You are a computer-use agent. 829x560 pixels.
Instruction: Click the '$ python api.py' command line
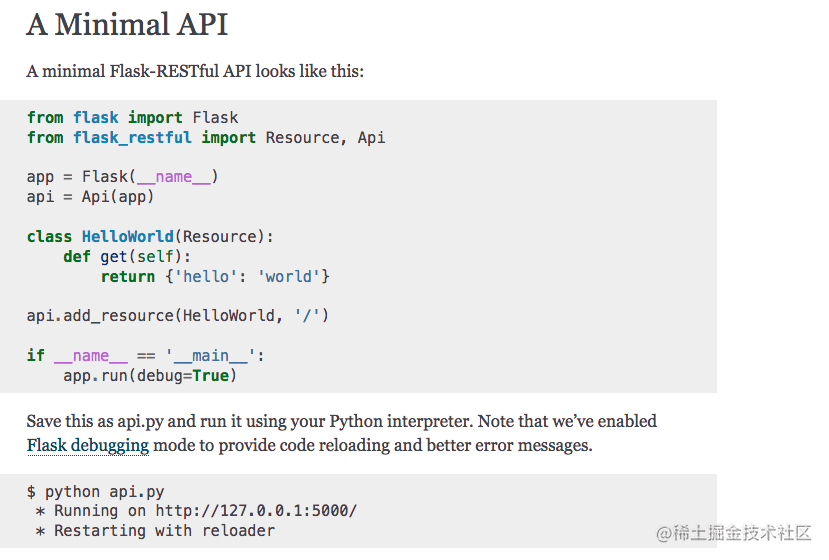click(x=95, y=492)
